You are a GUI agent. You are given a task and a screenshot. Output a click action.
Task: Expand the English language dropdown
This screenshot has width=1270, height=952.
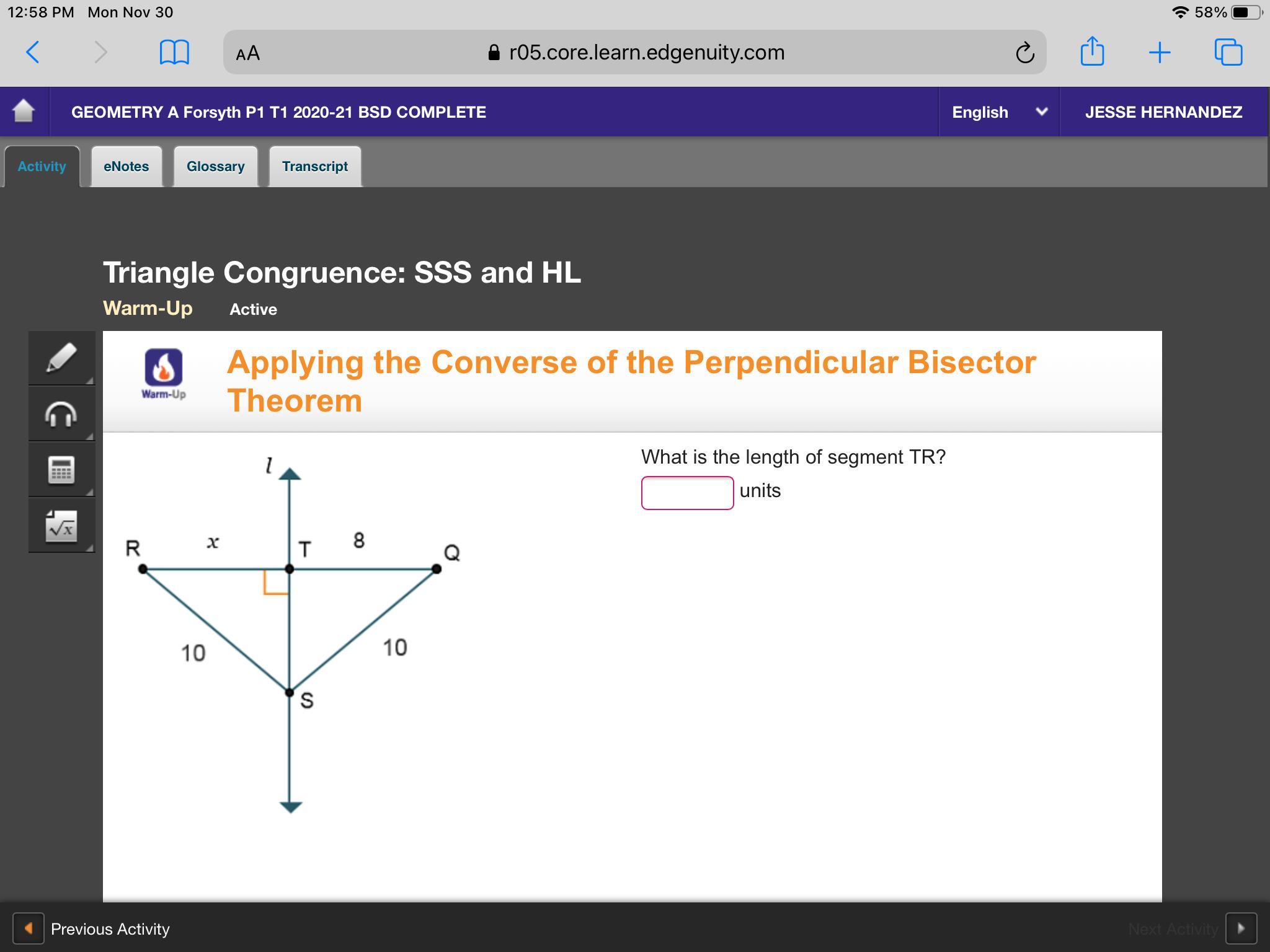coord(998,112)
